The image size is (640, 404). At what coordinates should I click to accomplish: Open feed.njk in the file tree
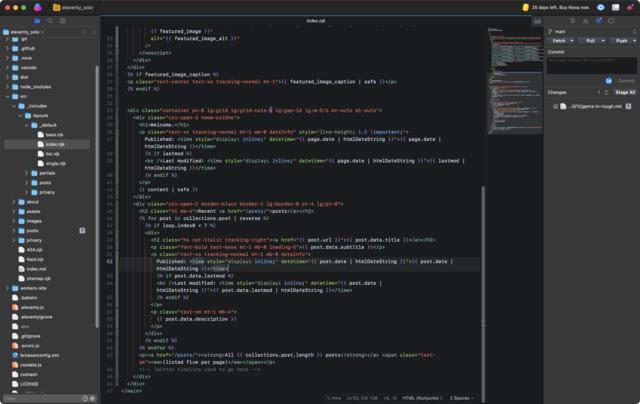[x=35, y=259]
